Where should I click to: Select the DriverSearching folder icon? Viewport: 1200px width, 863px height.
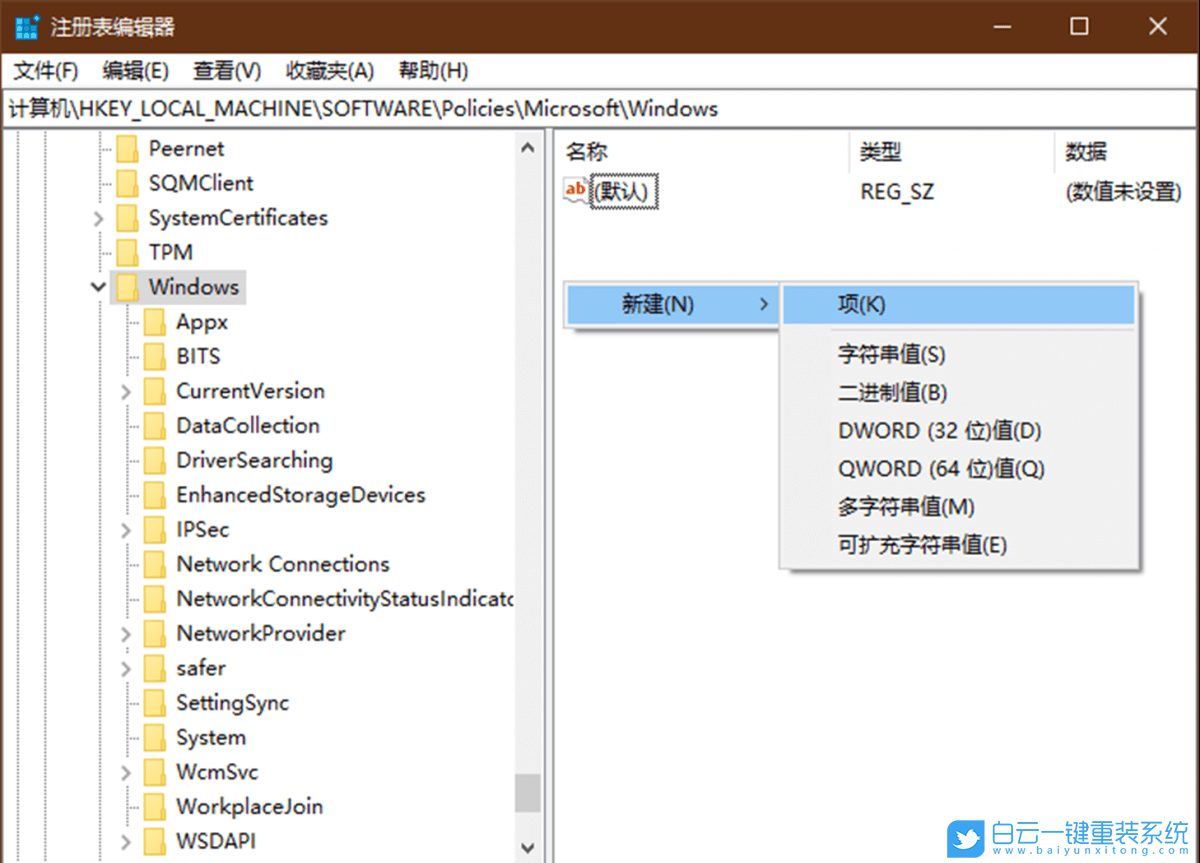tap(155, 460)
